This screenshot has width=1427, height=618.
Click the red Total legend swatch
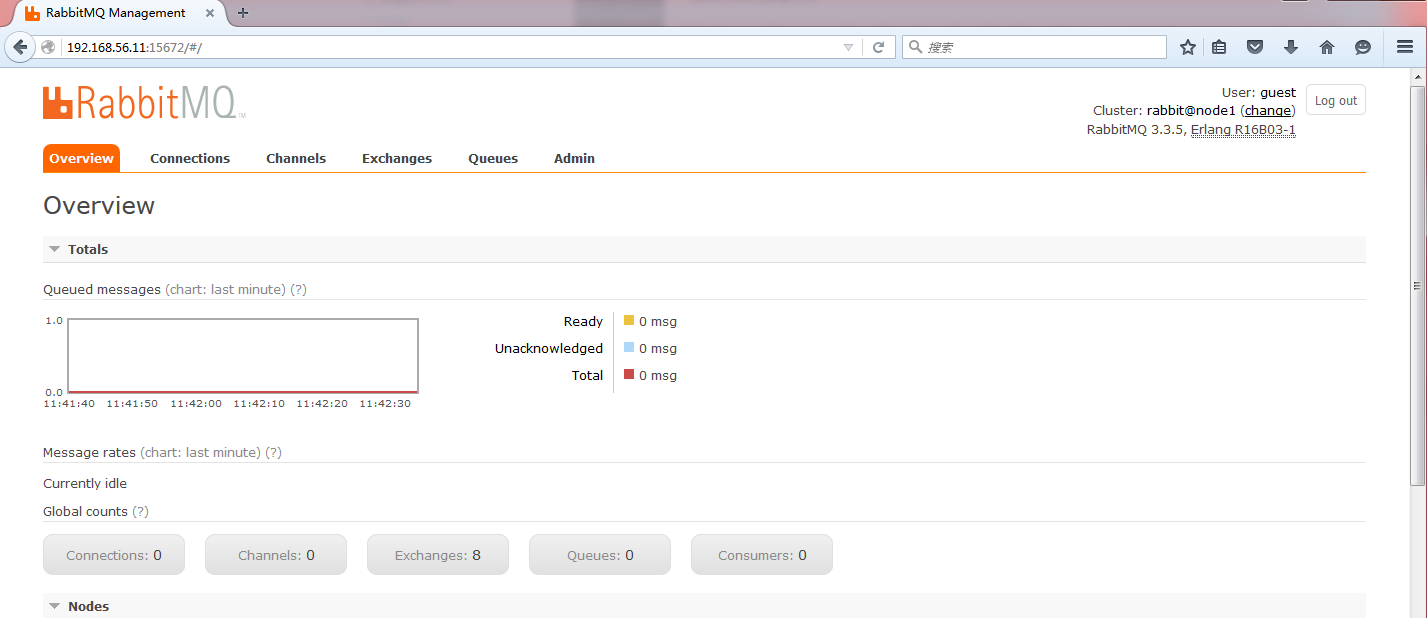(x=629, y=374)
